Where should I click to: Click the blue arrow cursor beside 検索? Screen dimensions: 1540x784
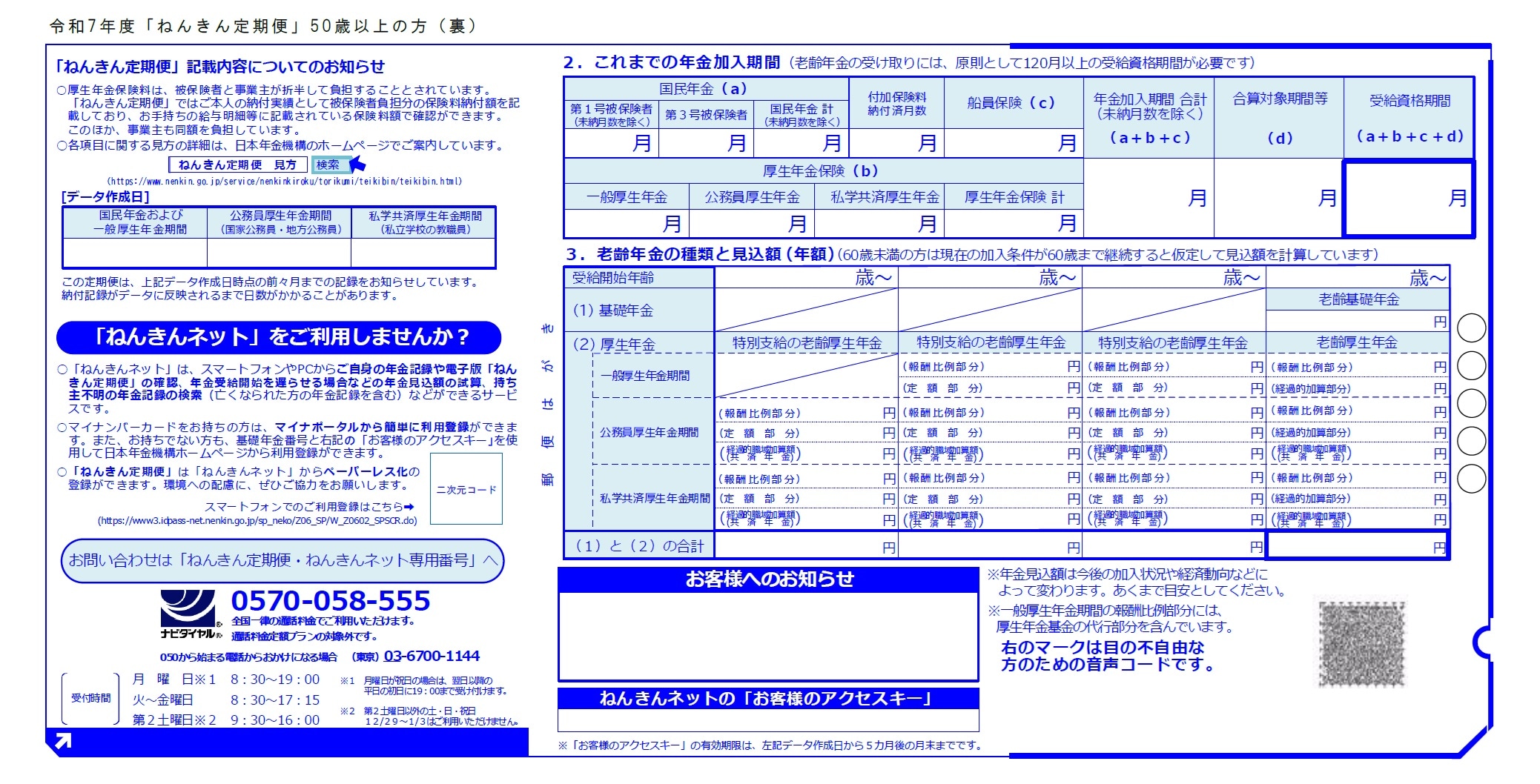(357, 164)
